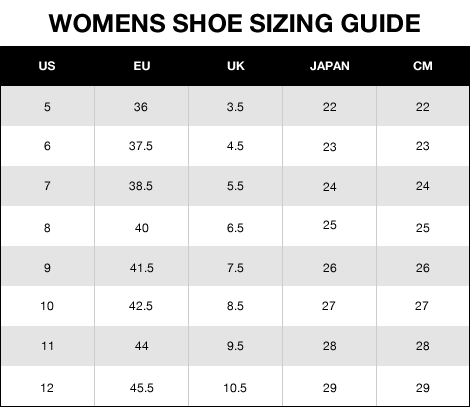Click the US column header
The height and width of the screenshot is (407, 470).
pyautogui.click(x=47, y=66)
